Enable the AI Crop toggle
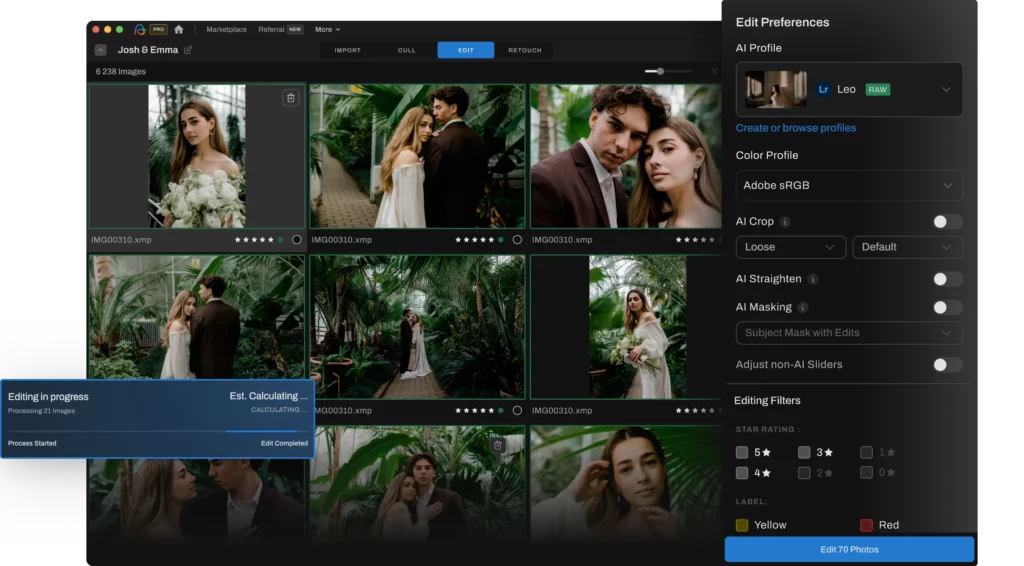Screen dimensions: 1024x566 (947, 222)
